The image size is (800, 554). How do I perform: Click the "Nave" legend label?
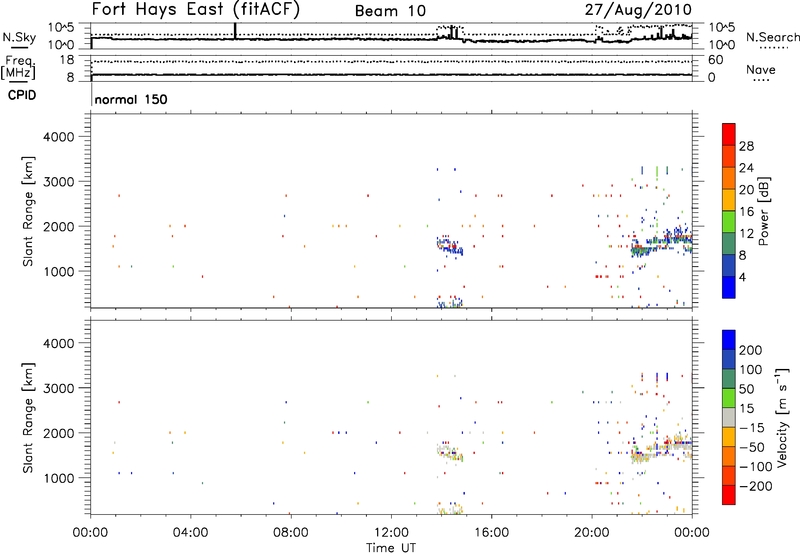coord(761,70)
